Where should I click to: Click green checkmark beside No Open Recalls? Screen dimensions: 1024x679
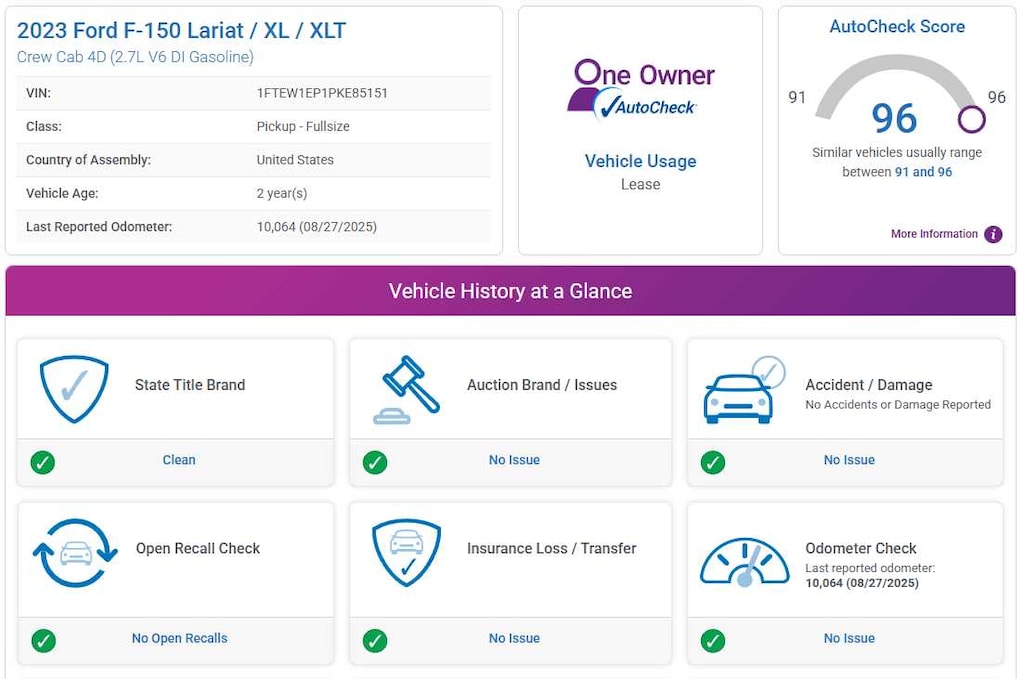click(43, 640)
